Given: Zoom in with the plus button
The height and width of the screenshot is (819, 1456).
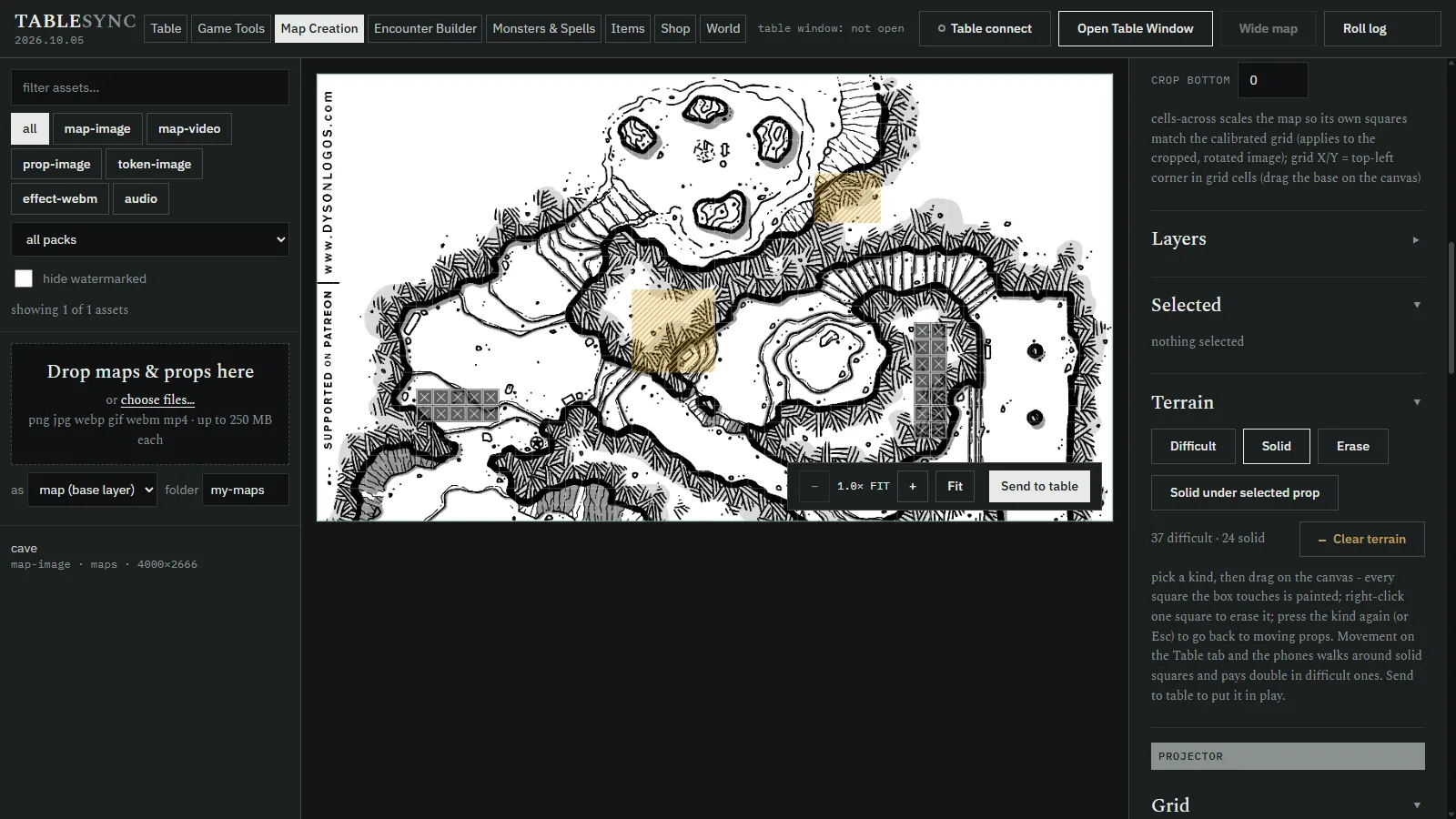Looking at the screenshot, I should pos(913,486).
